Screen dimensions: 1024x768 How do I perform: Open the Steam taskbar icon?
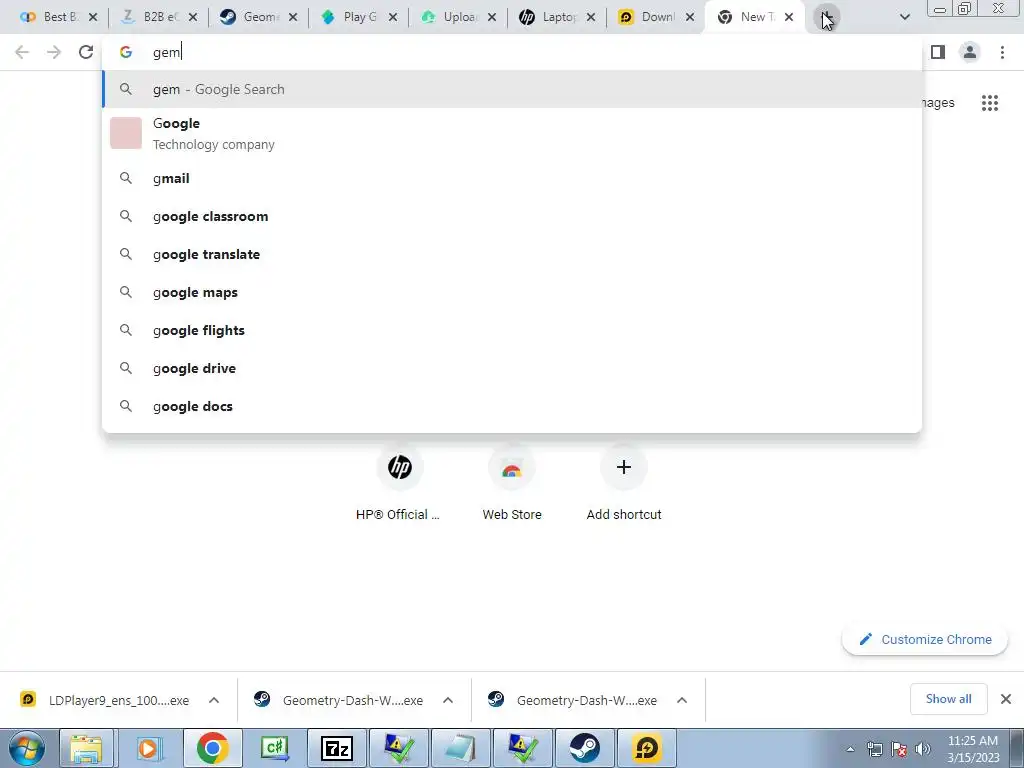[584, 748]
